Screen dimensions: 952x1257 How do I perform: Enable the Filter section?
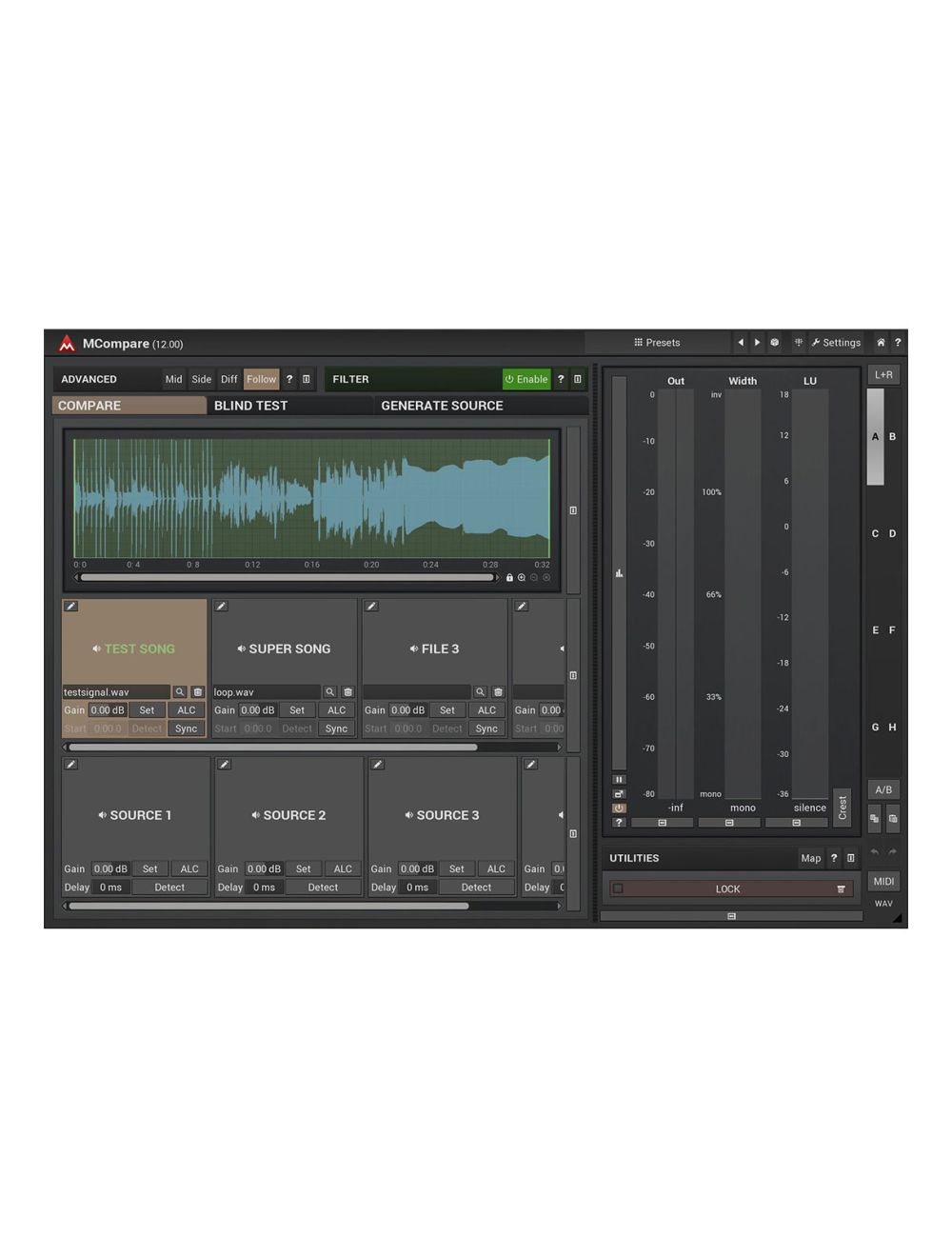click(526, 379)
